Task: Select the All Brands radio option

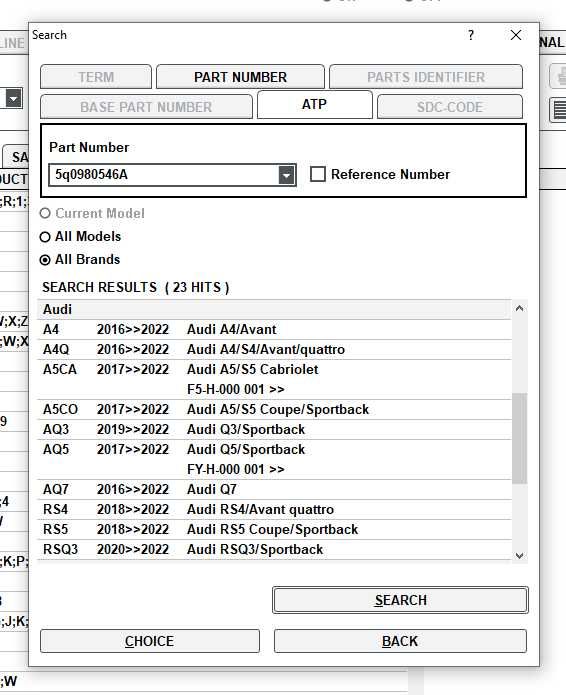Action: 80,260
